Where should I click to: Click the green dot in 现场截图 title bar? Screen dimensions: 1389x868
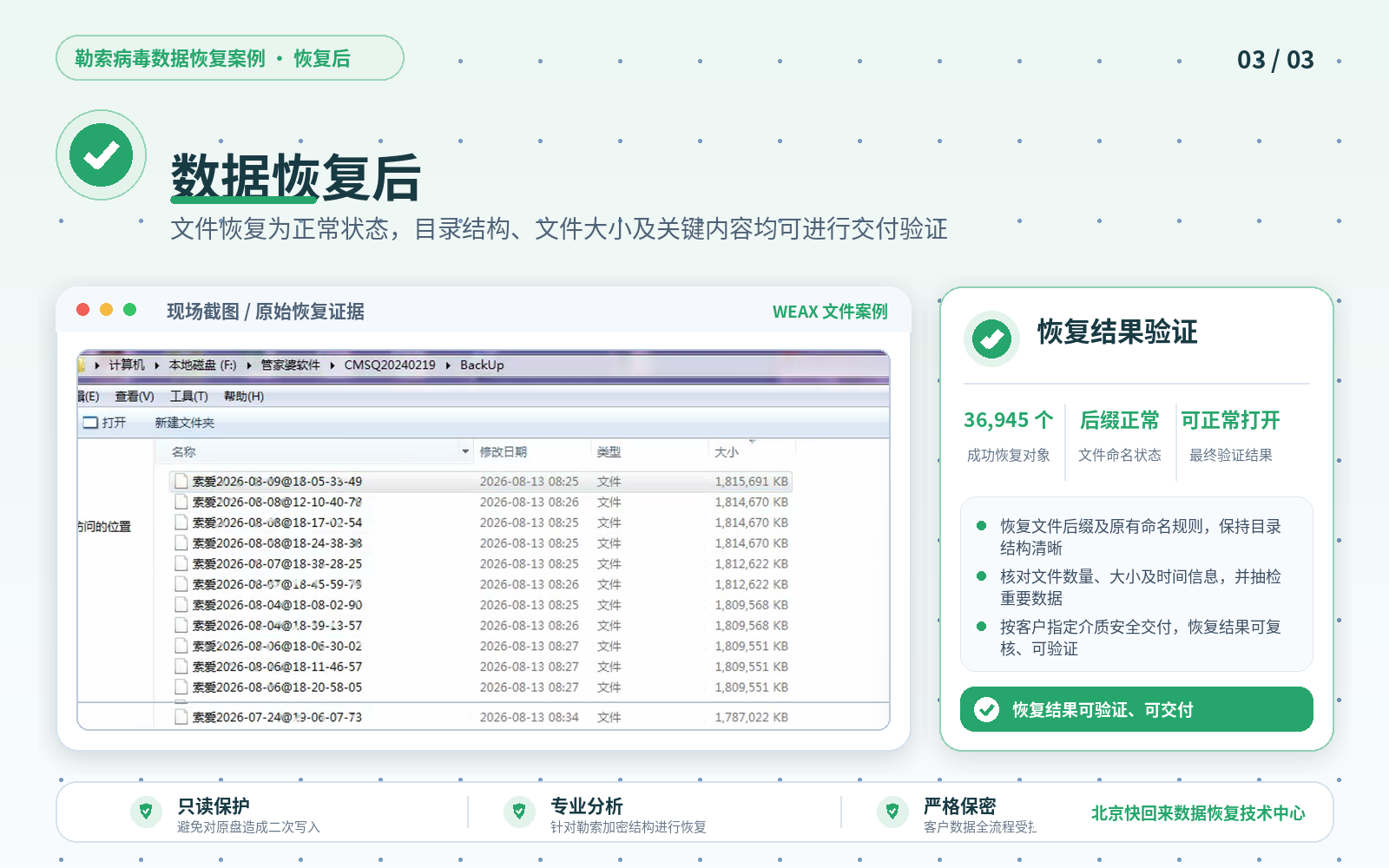click(130, 310)
